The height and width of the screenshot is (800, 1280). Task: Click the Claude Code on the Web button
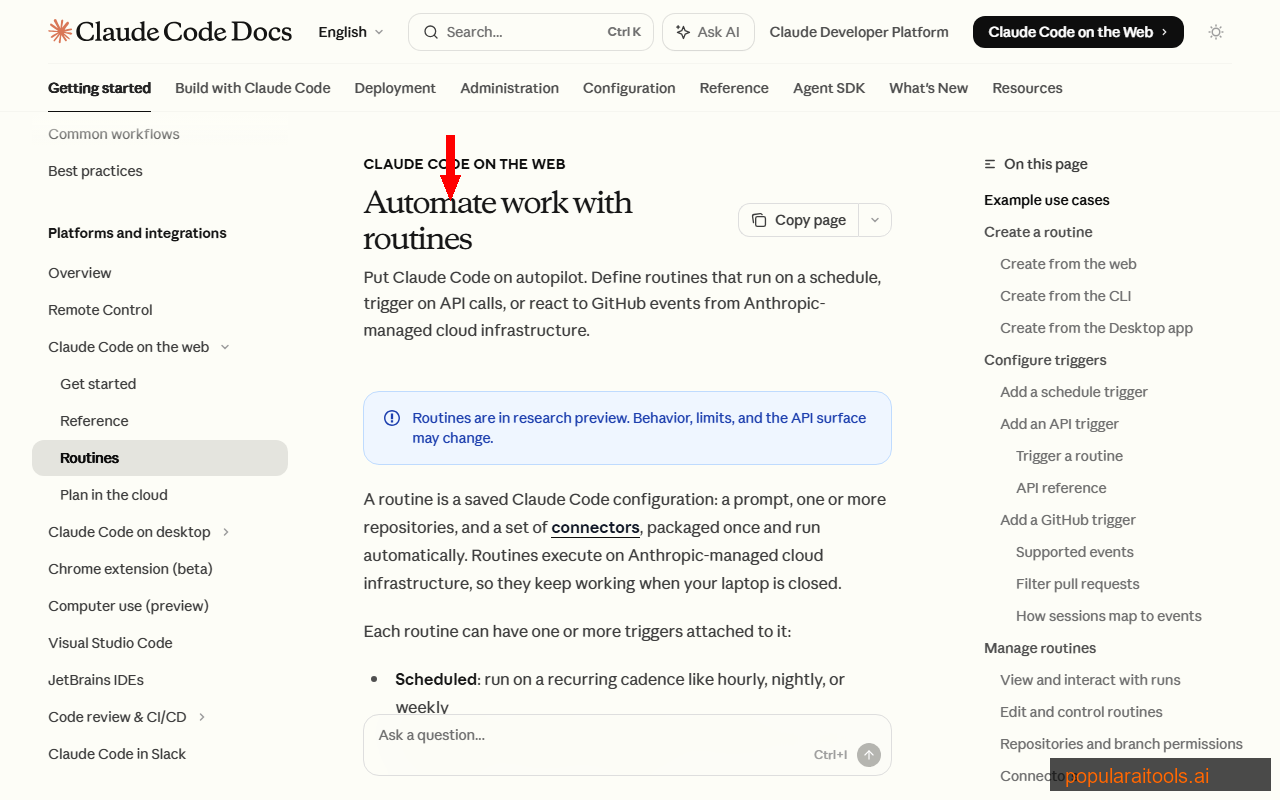click(1077, 31)
